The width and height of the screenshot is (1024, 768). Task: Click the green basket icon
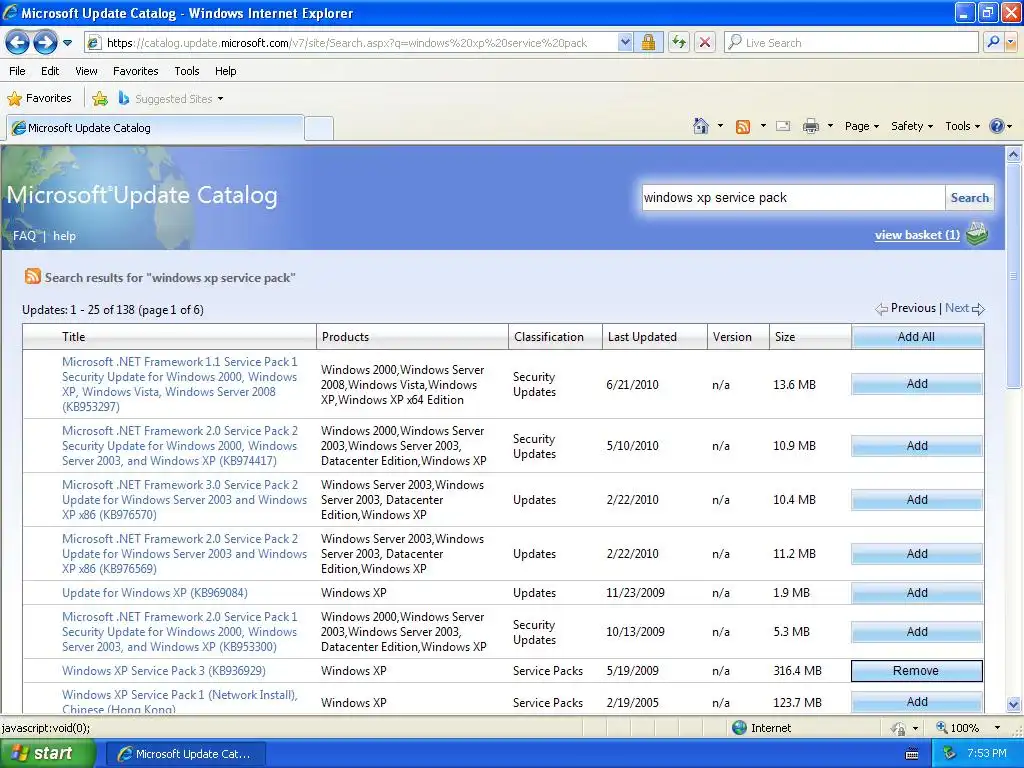click(977, 234)
